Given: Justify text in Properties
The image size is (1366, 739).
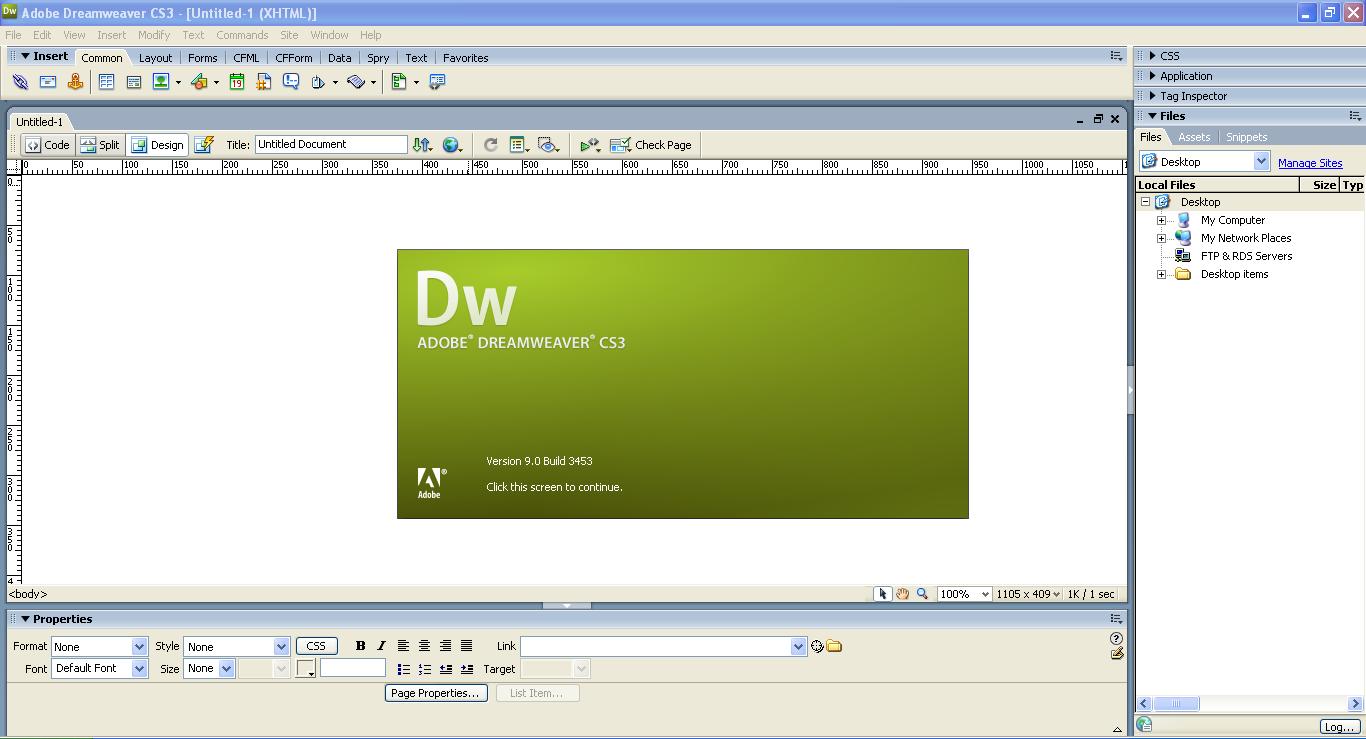Looking at the screenshot, I should pos(466,646).
